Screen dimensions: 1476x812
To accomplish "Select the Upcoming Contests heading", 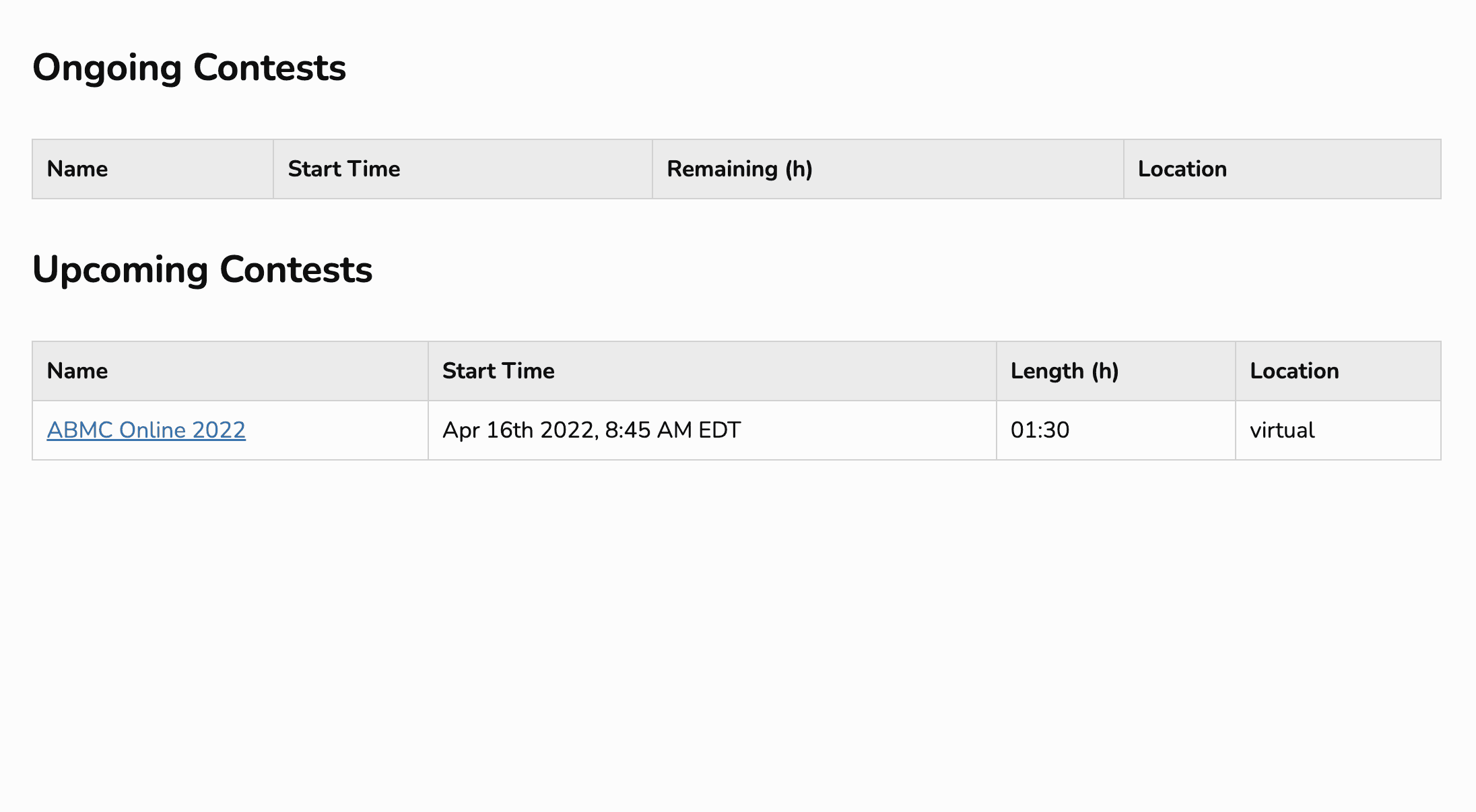I will click(x=204, y=270).
